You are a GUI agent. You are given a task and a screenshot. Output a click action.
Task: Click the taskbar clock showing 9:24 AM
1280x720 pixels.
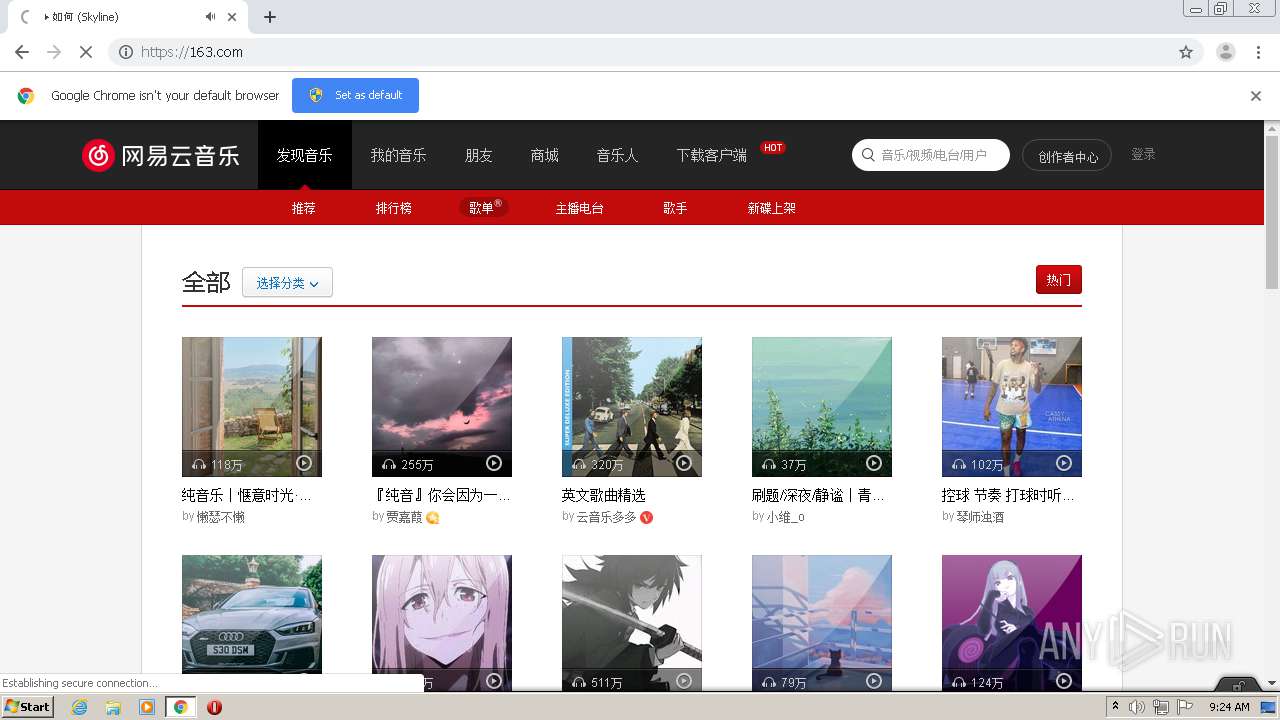tap(1229, 707)
